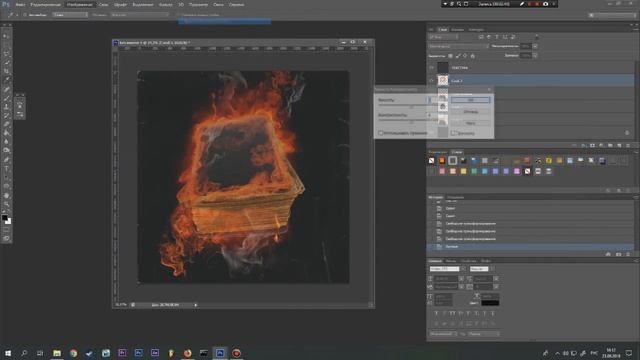Toggle the layer filtering on/off switch

(x=536, y=37)
